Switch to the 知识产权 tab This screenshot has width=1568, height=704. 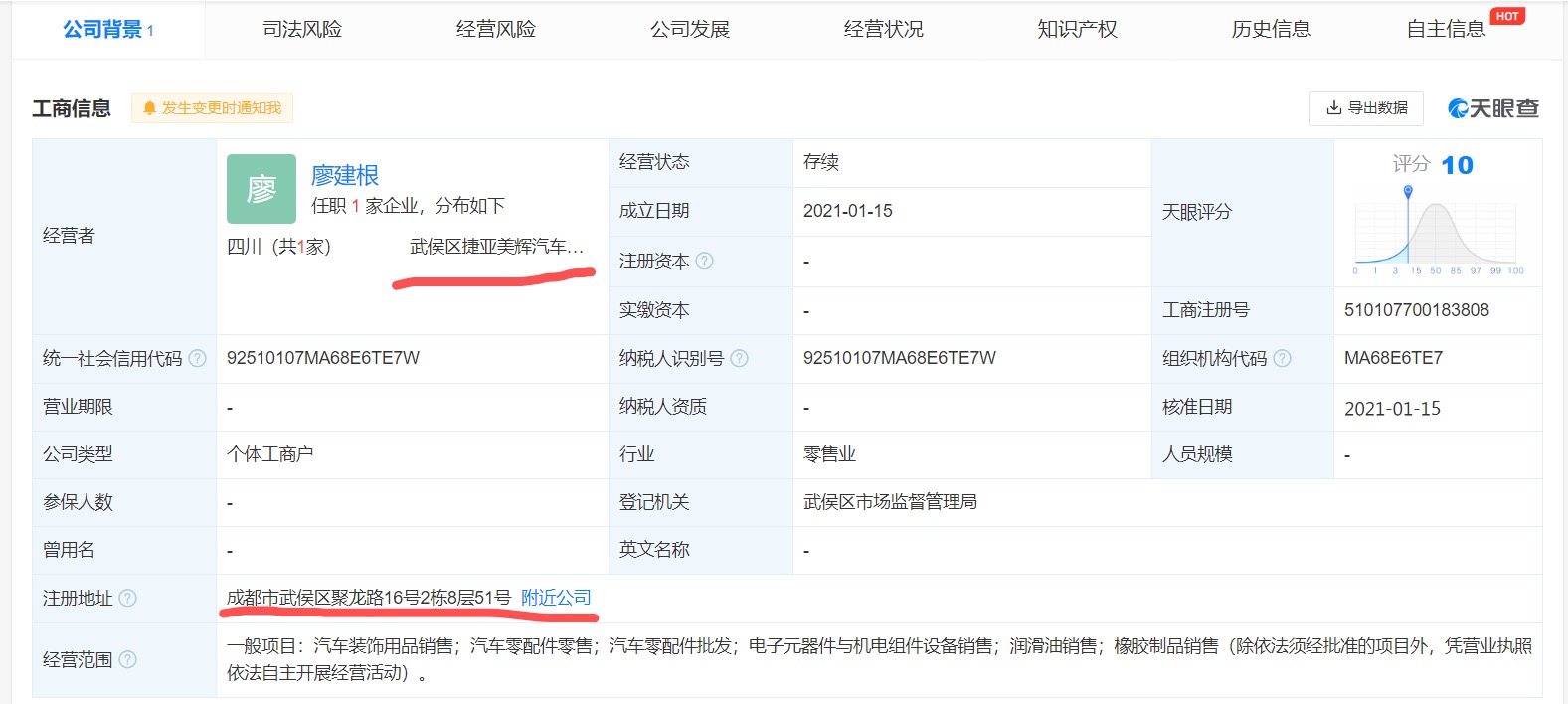tap(1078, 30)
